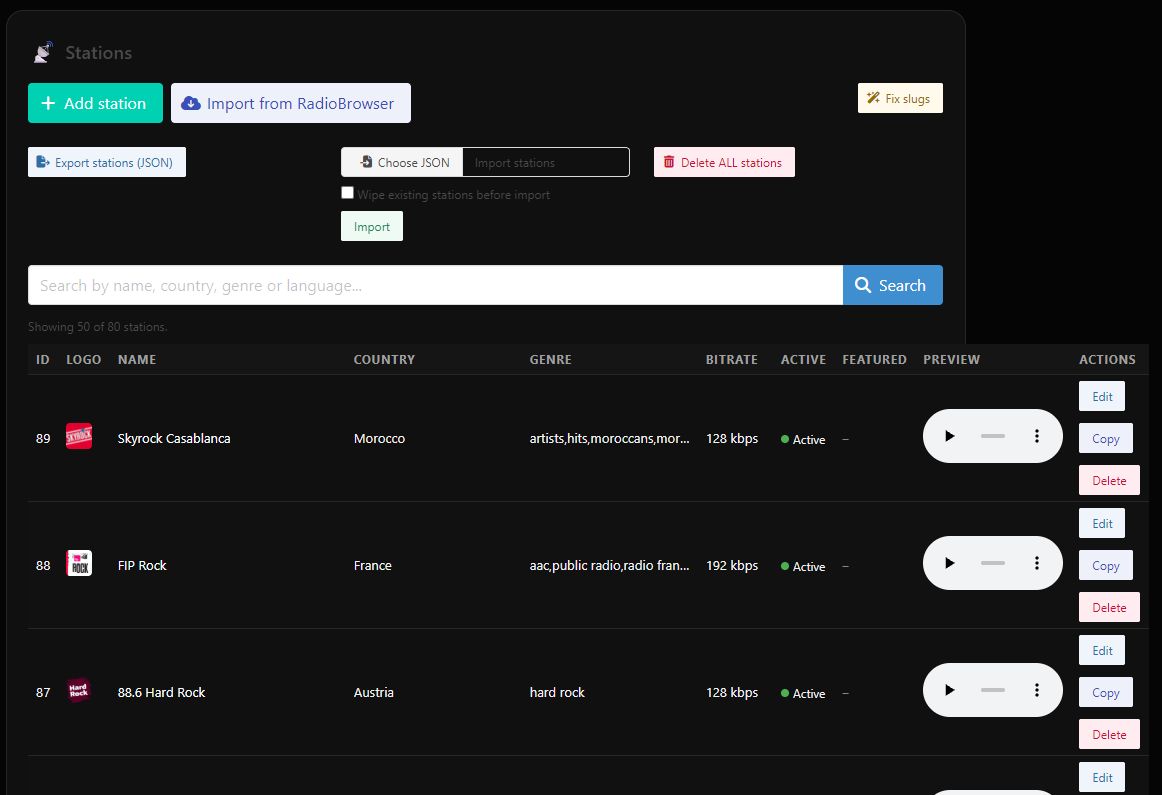1162x795 pixels.
Task: Click the Morocco country cell
Action: 379,439
